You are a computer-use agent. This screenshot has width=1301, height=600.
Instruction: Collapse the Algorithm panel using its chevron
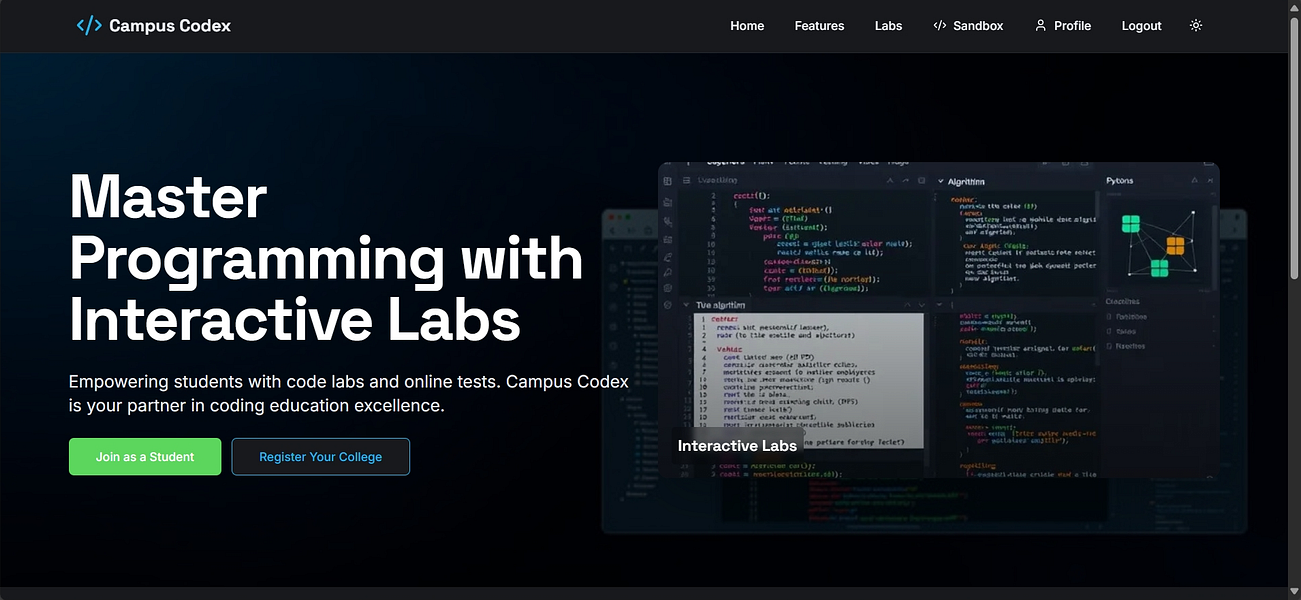pyautogui.click(x=941, y=181)
